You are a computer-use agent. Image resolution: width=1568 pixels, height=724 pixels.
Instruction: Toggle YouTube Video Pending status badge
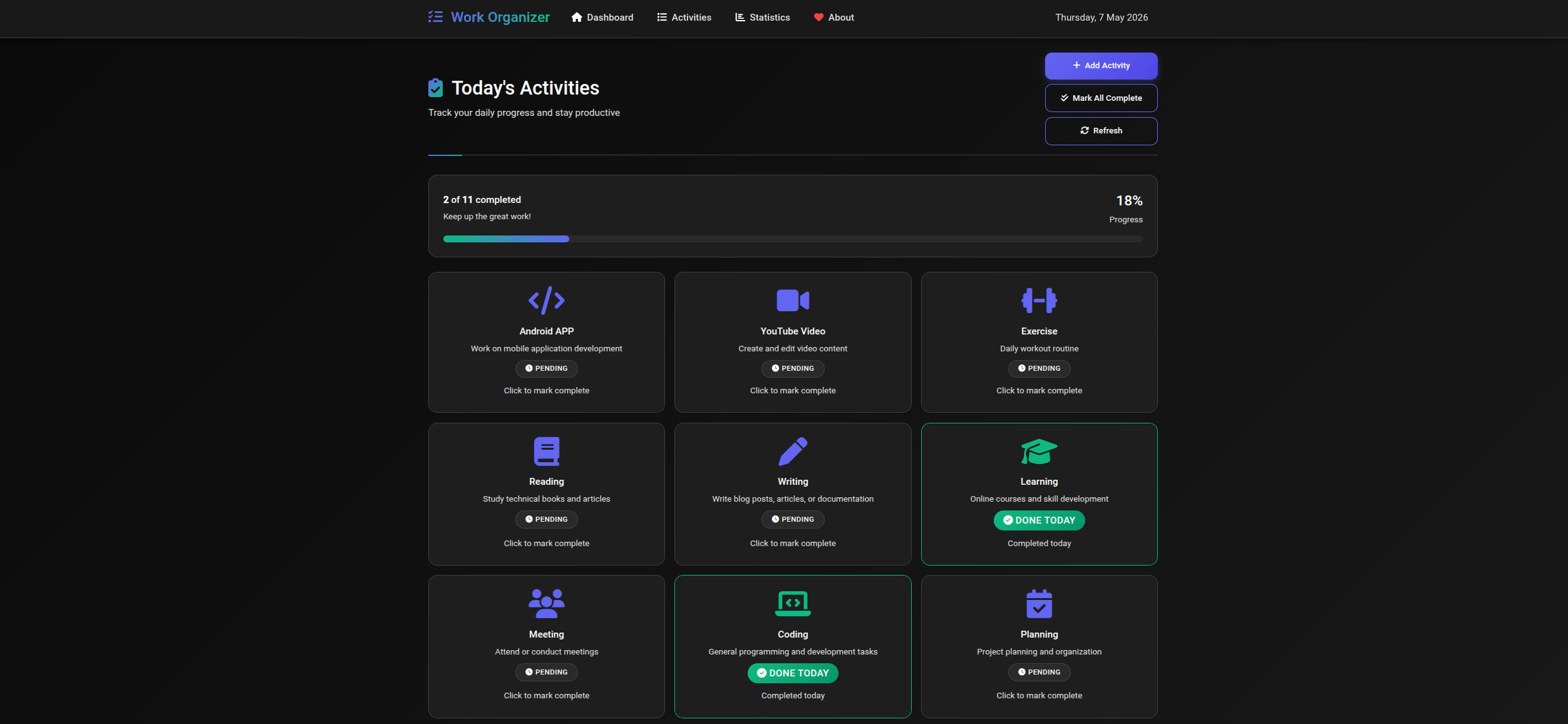coord(793,368)
